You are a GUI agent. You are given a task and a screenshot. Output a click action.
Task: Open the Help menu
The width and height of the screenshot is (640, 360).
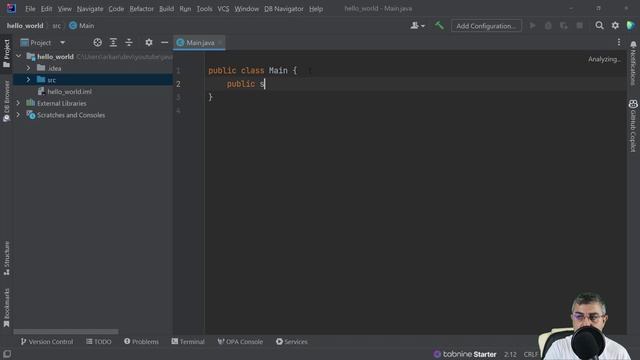point(316,9)
